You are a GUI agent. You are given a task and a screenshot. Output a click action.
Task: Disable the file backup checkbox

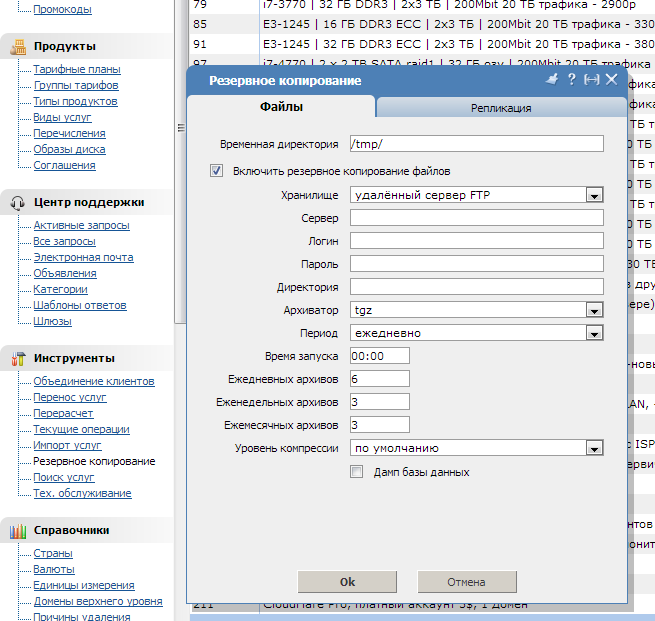pyautogui.click(x=217, y=171)
